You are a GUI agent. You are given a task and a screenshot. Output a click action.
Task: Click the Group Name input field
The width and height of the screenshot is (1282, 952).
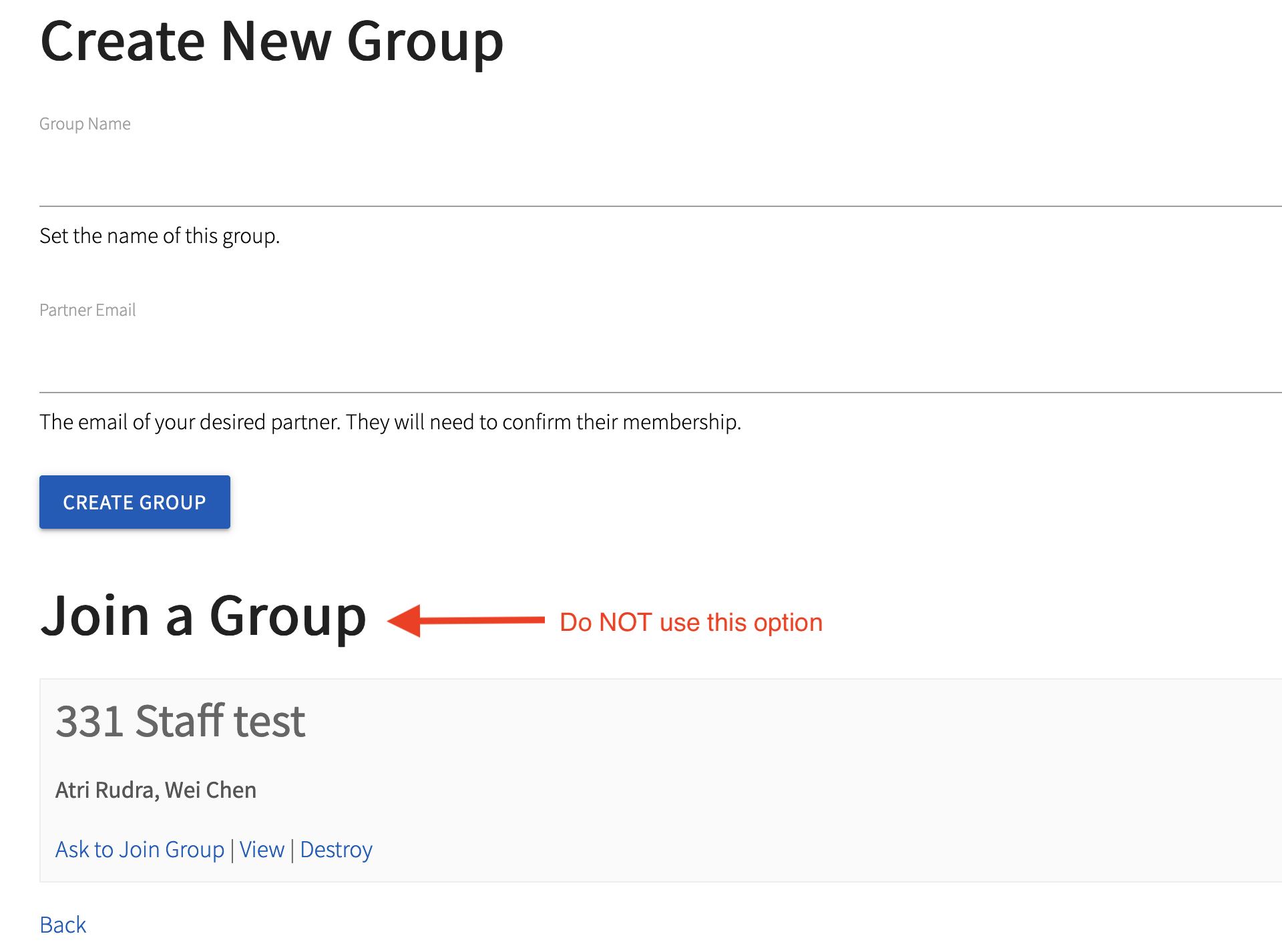point(660,176)
